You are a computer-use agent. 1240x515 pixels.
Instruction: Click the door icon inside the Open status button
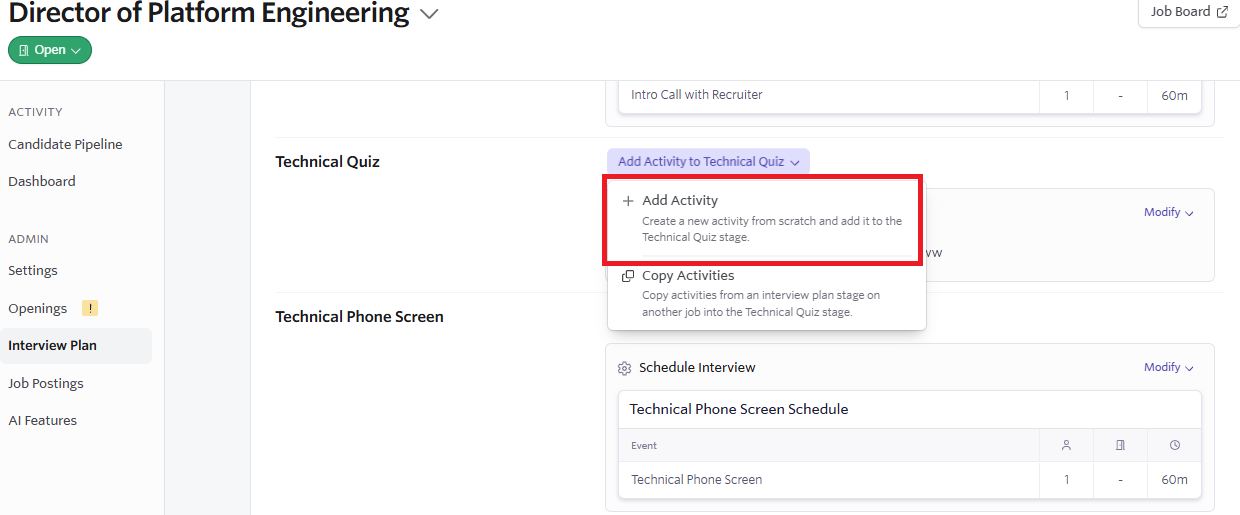[x=24, y=50]
